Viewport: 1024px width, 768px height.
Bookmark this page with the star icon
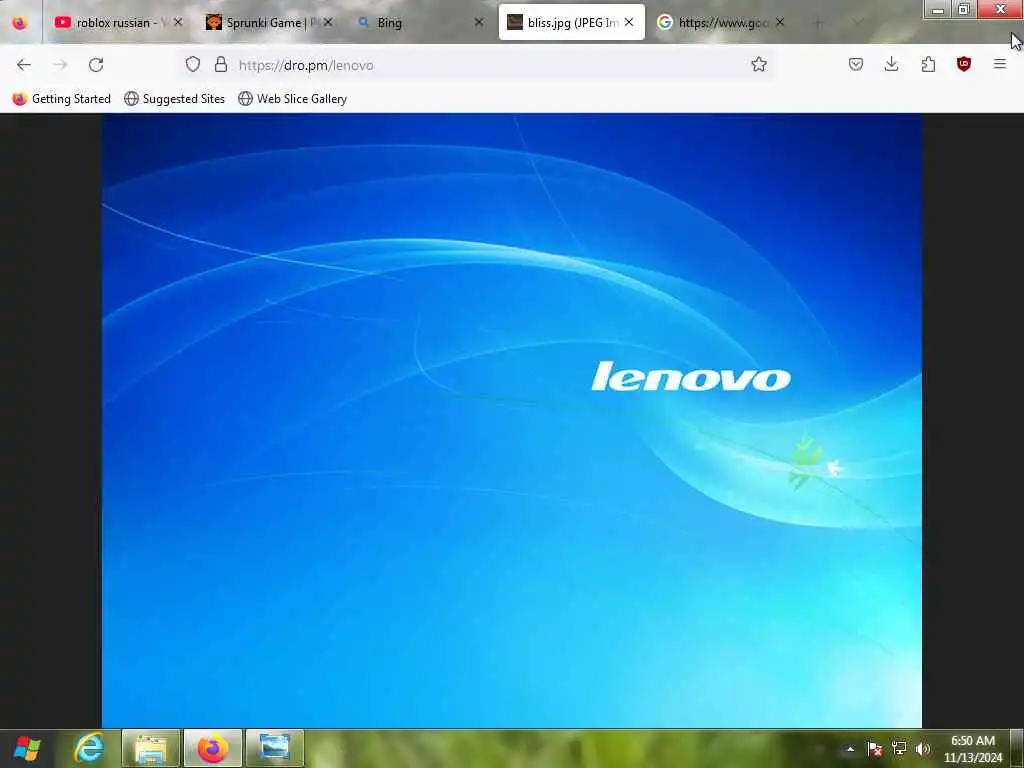tap(759, 64)
